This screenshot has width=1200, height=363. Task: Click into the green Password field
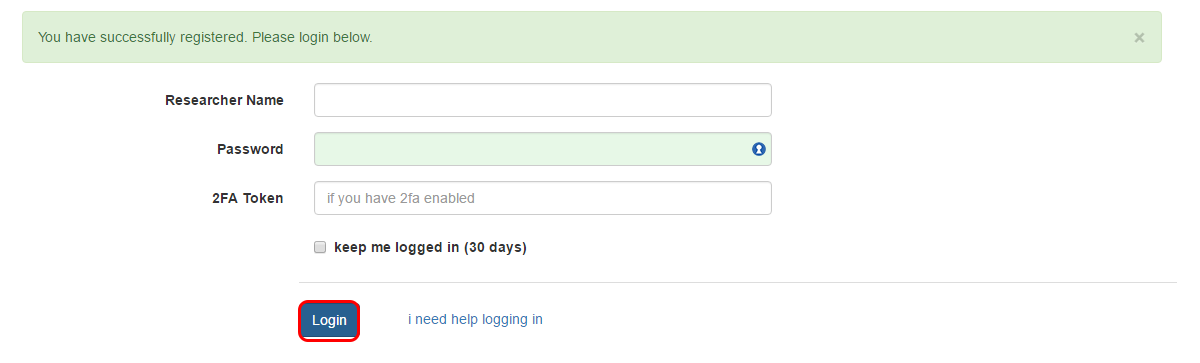pyautogui.click(x=543, y=149)
